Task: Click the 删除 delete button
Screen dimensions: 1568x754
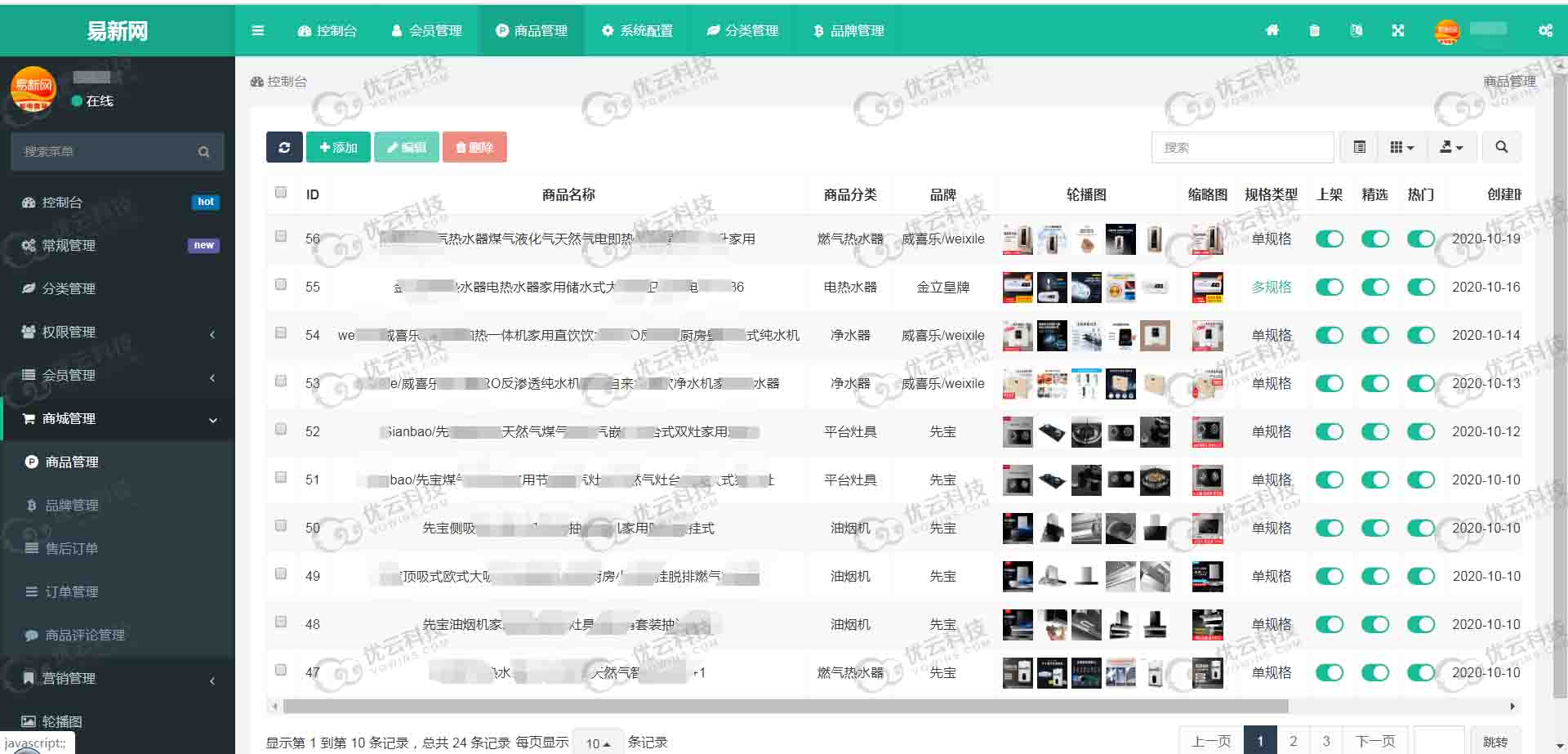Action: [474, 147]
